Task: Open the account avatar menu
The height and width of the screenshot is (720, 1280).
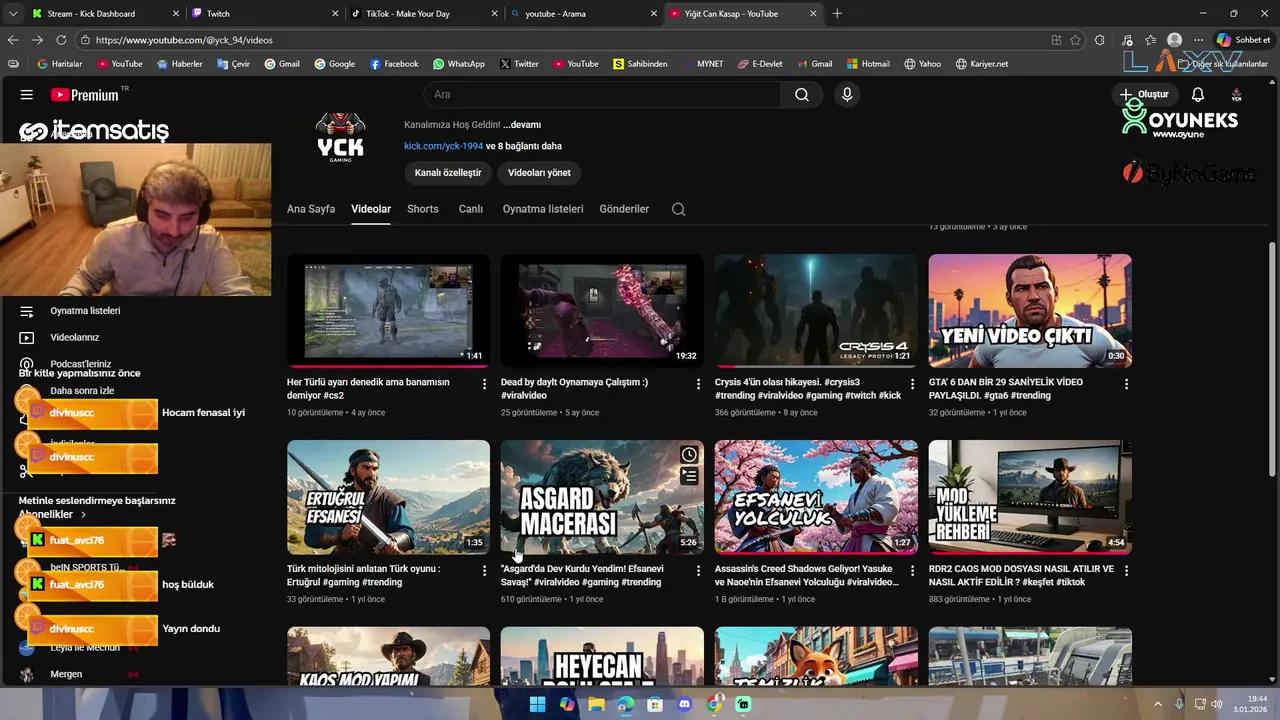Action: (x=1236, y=94)
